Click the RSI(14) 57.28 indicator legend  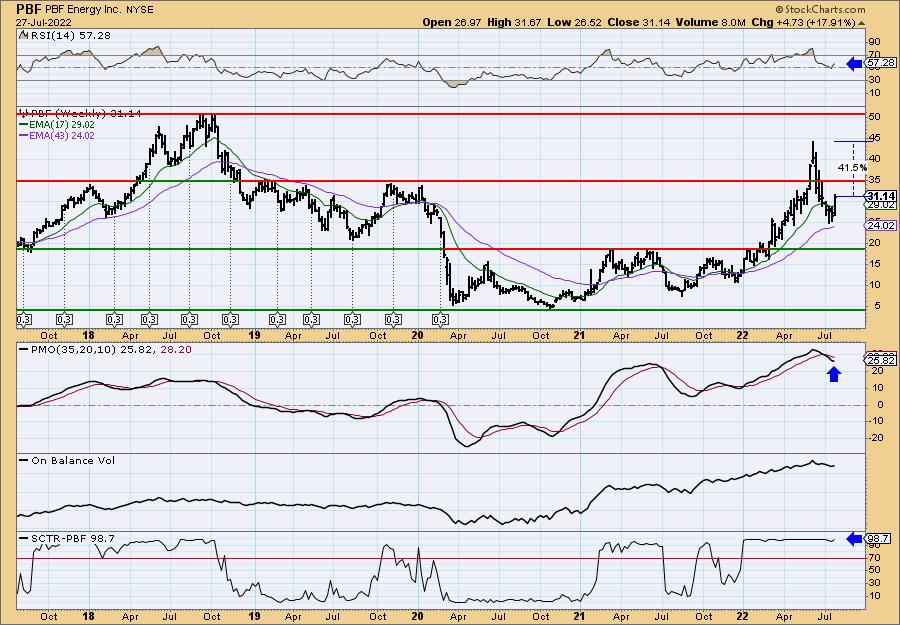click(x=64, y=36)
